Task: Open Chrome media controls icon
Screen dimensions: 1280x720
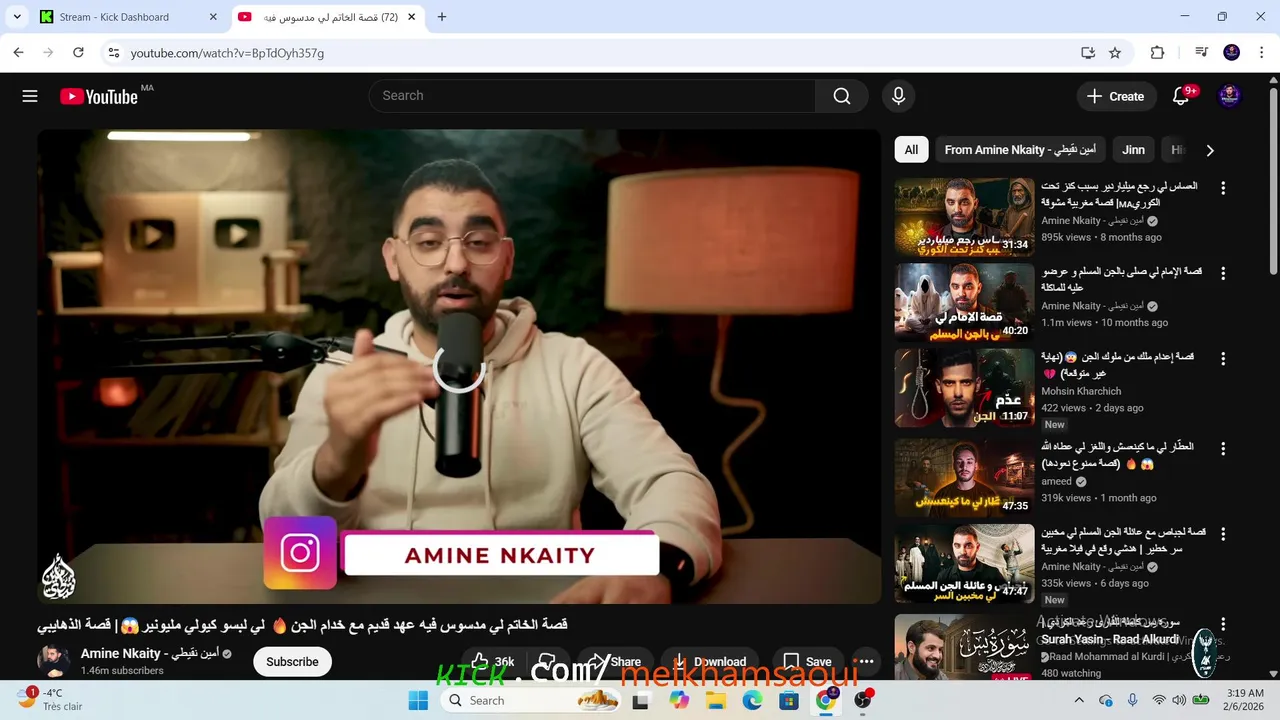Action: (x=1202, y=53)
